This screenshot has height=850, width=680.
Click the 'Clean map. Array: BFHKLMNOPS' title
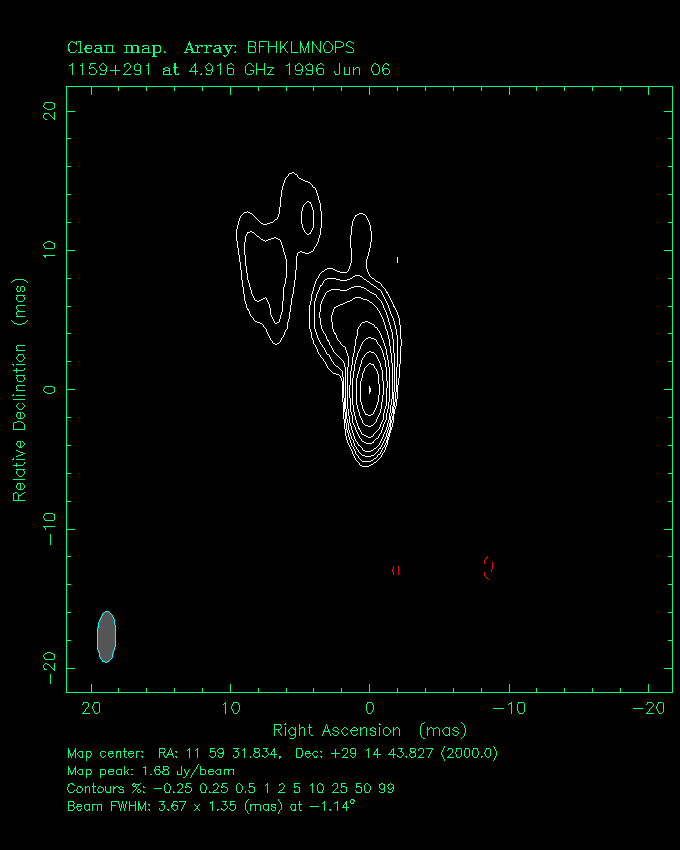pyautogui.click(x=211, y=47)
